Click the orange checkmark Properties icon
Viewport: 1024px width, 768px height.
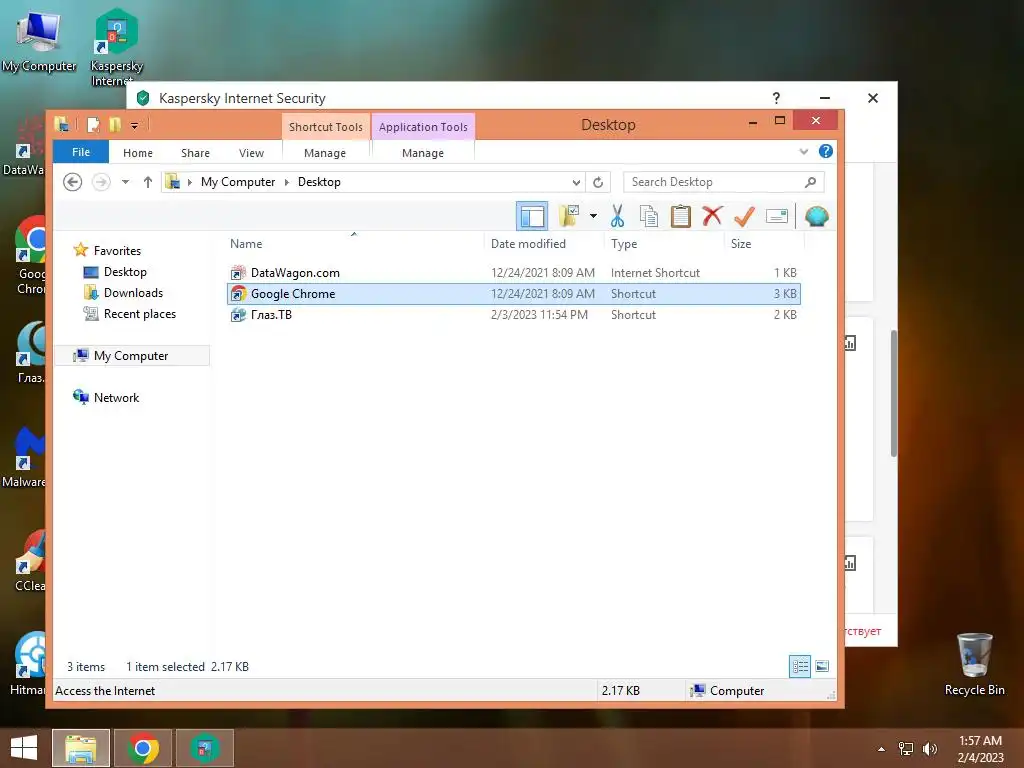point(744,216)
